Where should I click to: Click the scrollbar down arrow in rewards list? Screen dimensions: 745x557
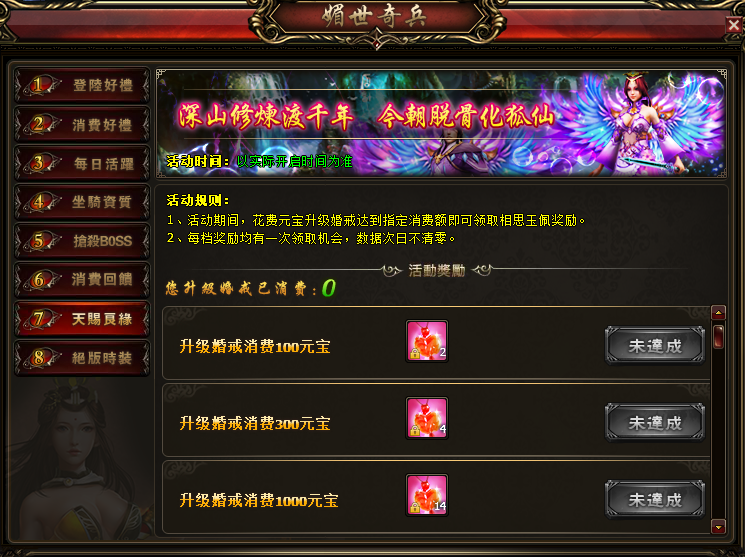(x=718, y=527)
